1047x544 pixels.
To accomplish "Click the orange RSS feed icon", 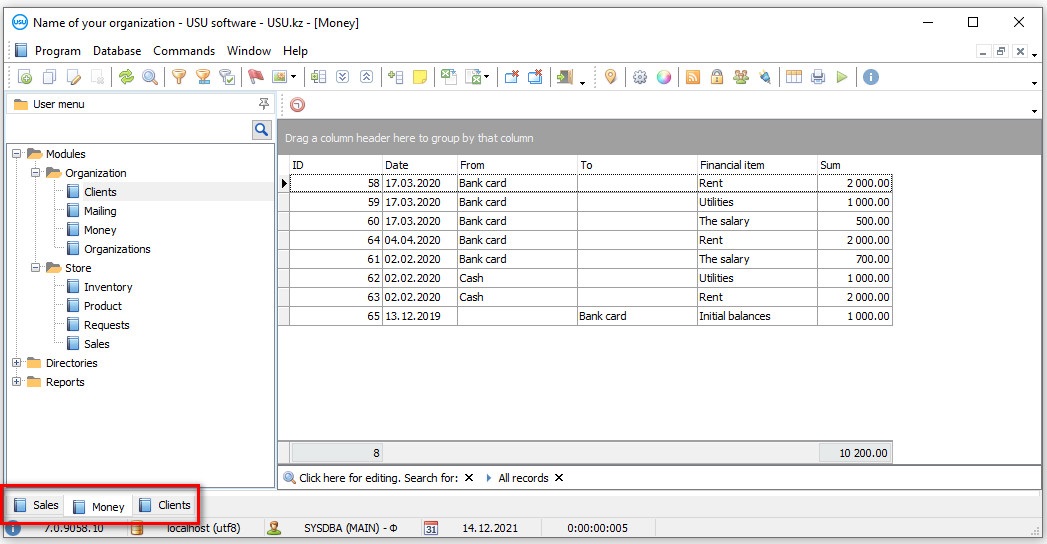I will (x=693, y=77).
